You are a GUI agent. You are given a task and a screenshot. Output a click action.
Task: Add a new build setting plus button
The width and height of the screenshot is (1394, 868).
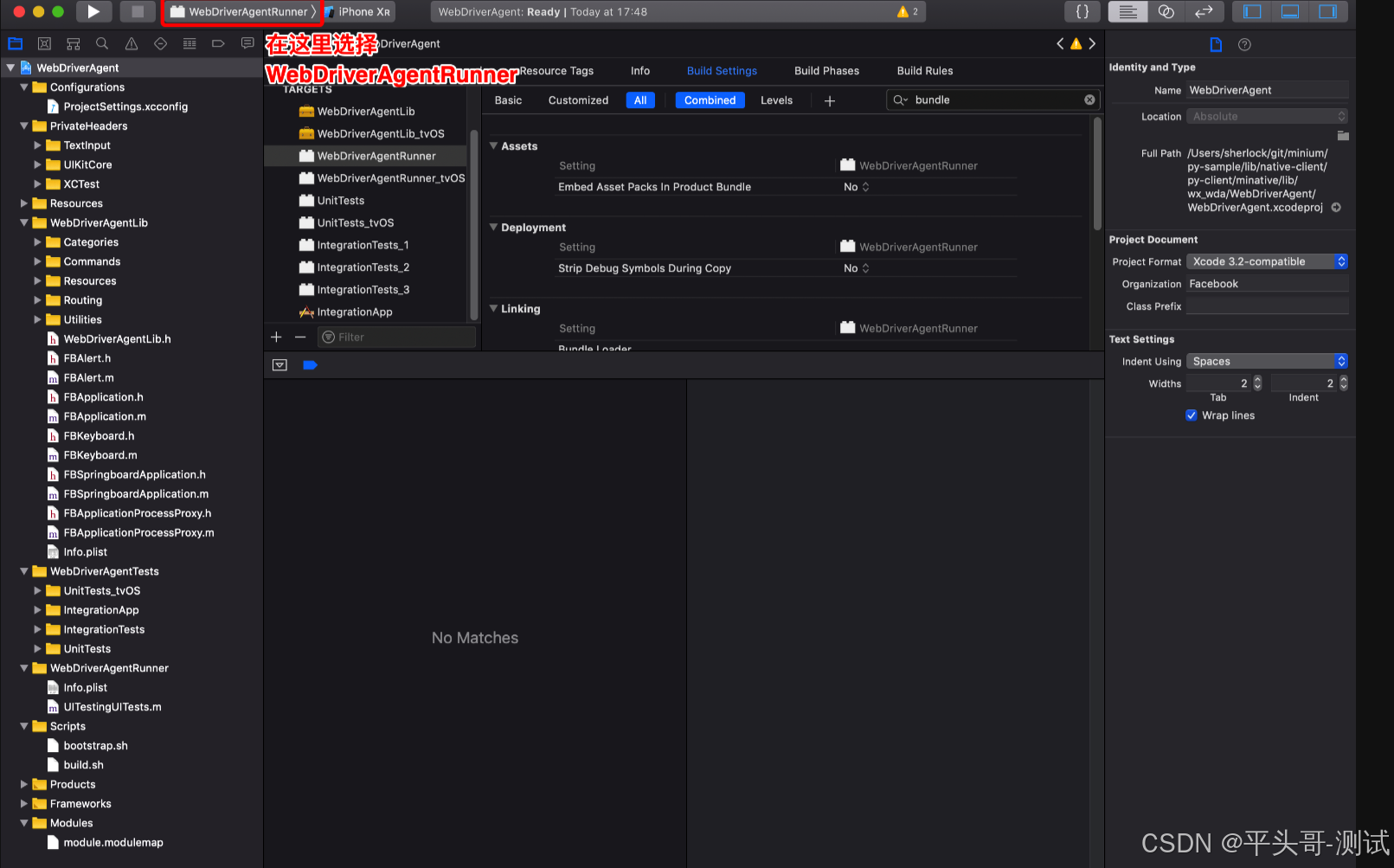(829, 101)
